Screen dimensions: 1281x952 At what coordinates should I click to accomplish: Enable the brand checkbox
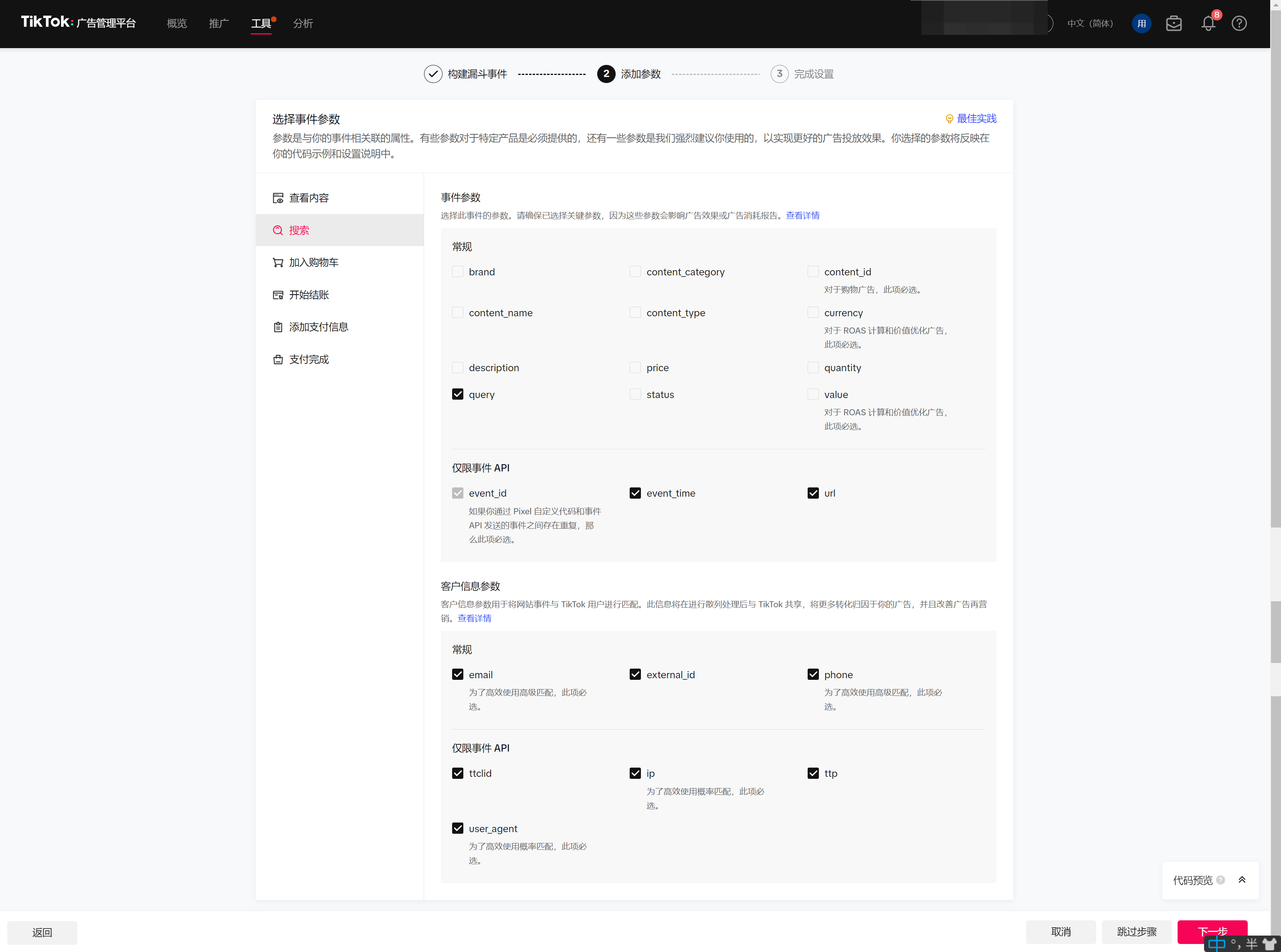458,271
